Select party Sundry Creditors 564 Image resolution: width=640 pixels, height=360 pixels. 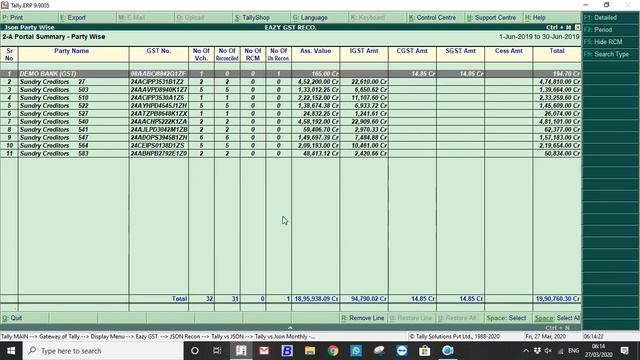(x=54, y=145)
